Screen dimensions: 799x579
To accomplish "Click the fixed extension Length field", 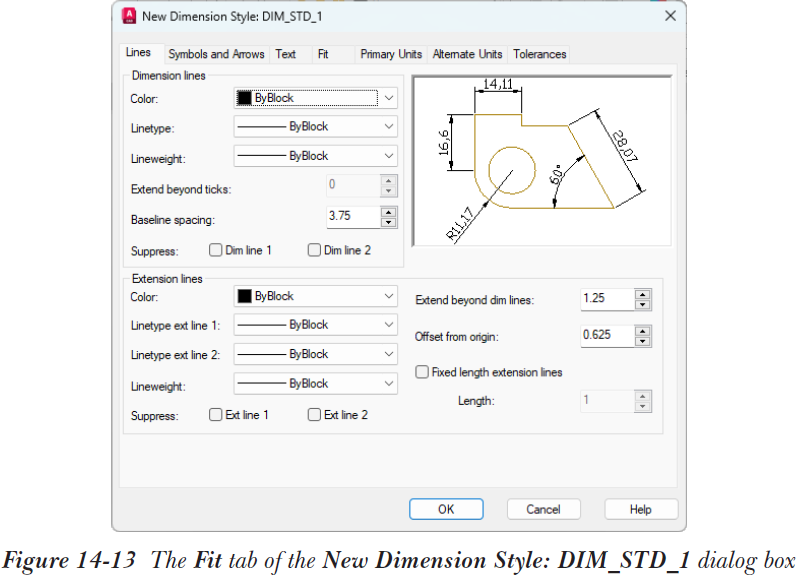I will click(x=607, y=401).
